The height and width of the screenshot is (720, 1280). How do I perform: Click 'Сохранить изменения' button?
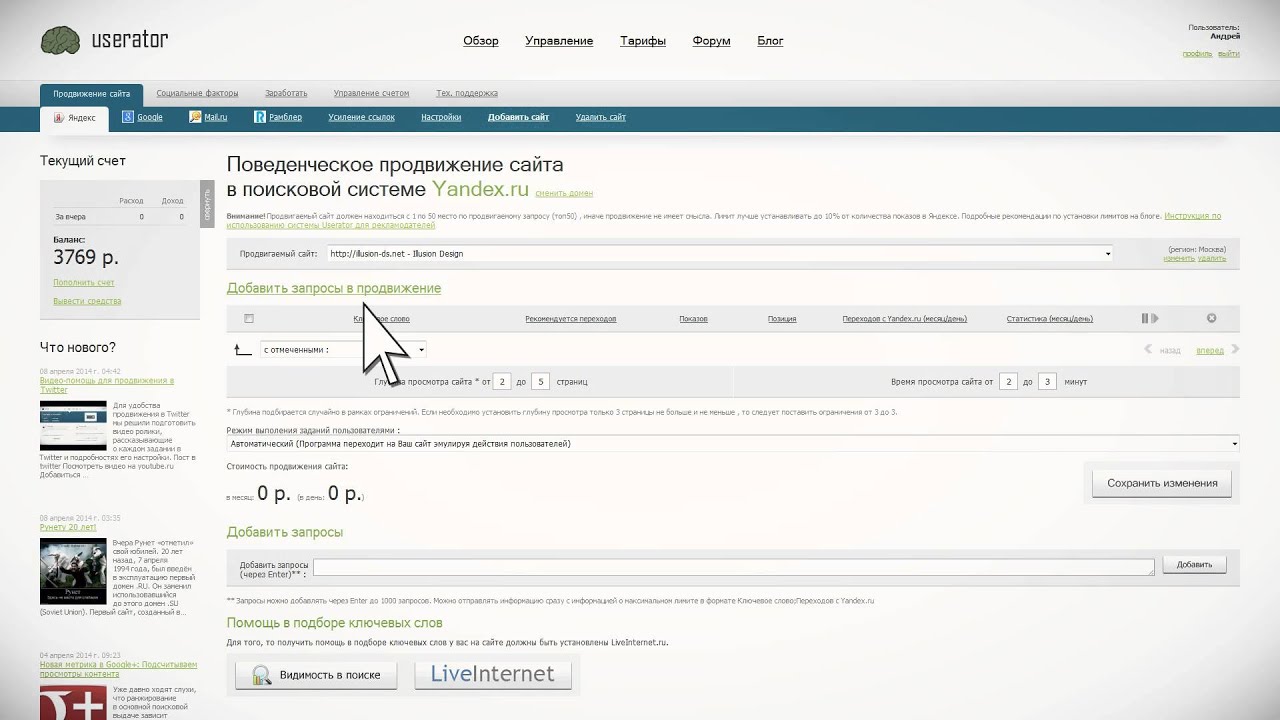pyautogui.click(x=1162, y=483)
